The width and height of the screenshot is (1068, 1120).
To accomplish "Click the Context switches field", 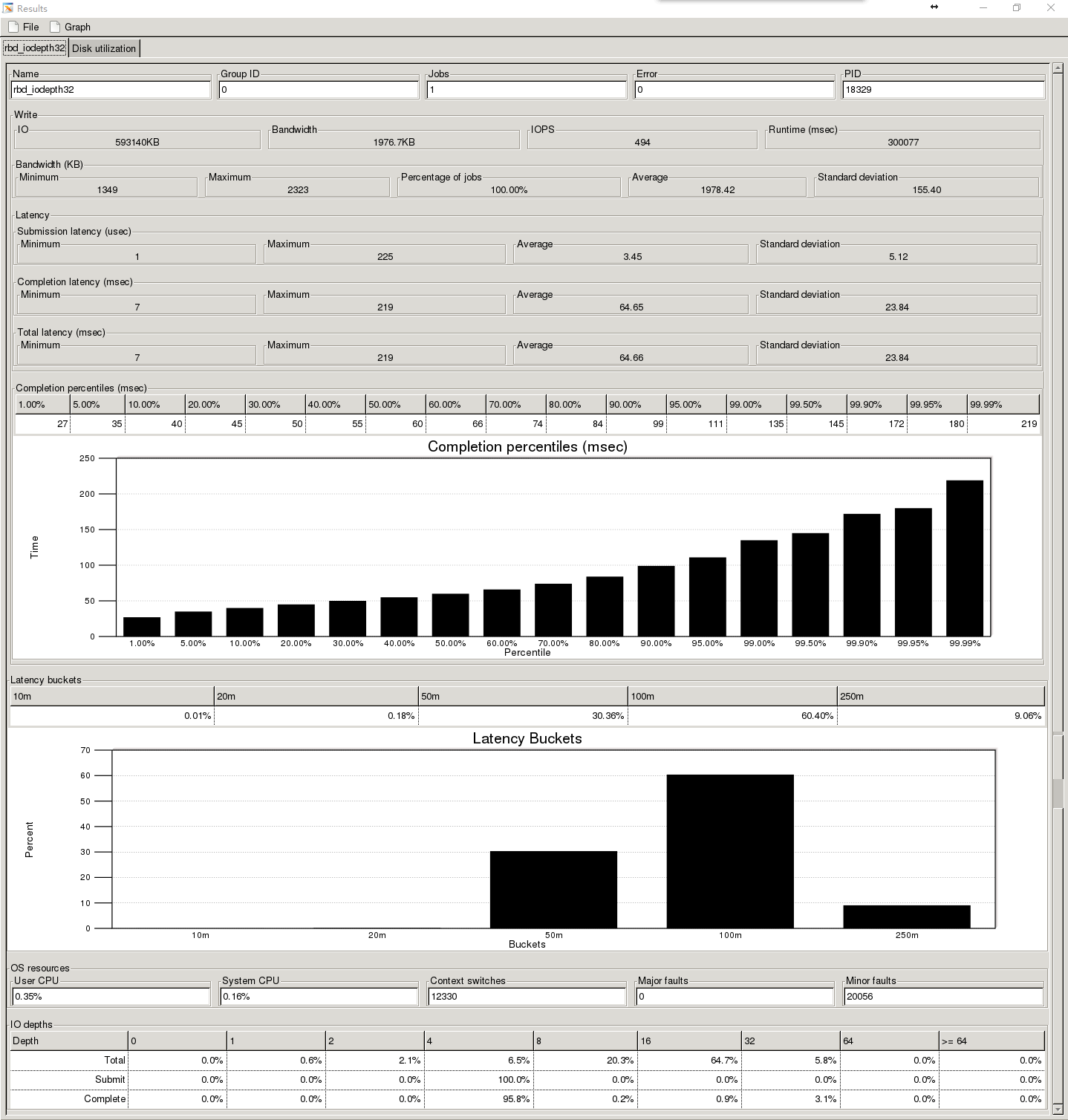I will (527, 996).
